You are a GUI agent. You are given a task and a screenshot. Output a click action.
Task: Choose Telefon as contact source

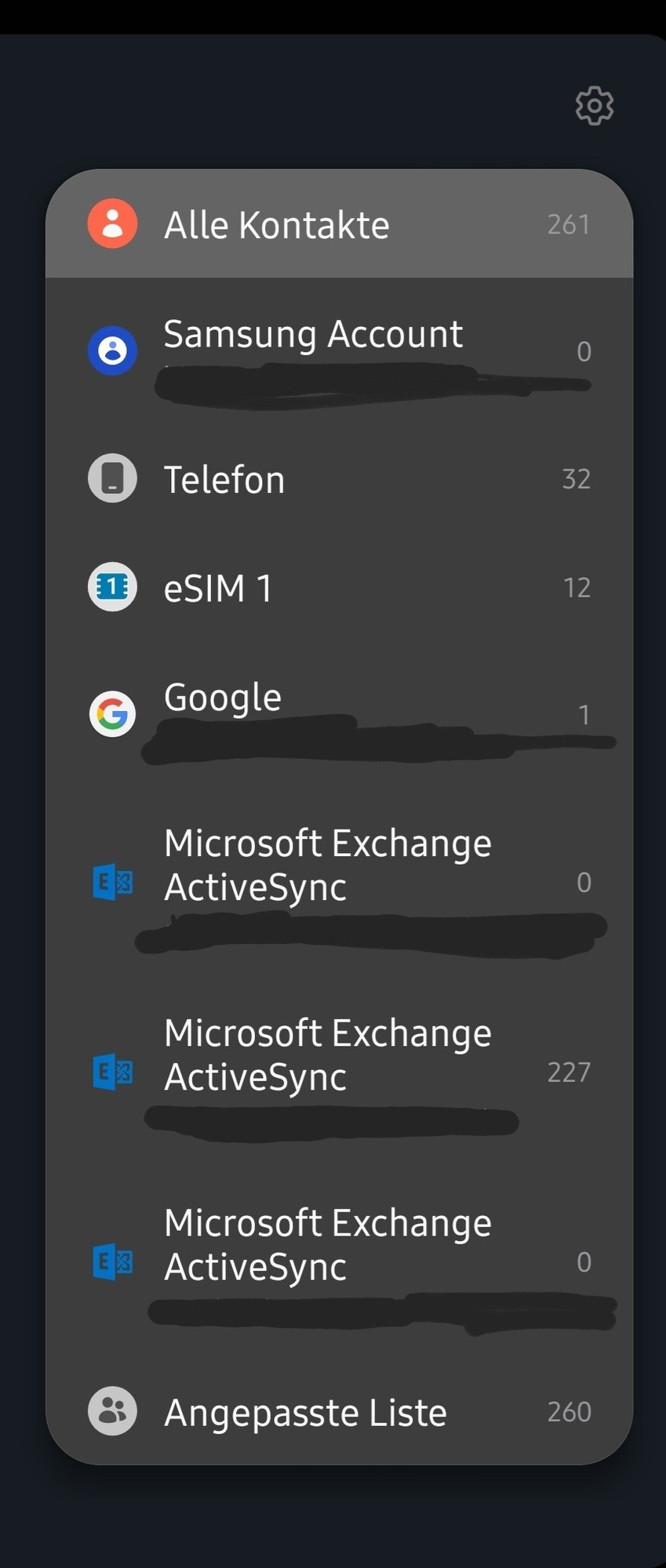[x=339, y=478]
